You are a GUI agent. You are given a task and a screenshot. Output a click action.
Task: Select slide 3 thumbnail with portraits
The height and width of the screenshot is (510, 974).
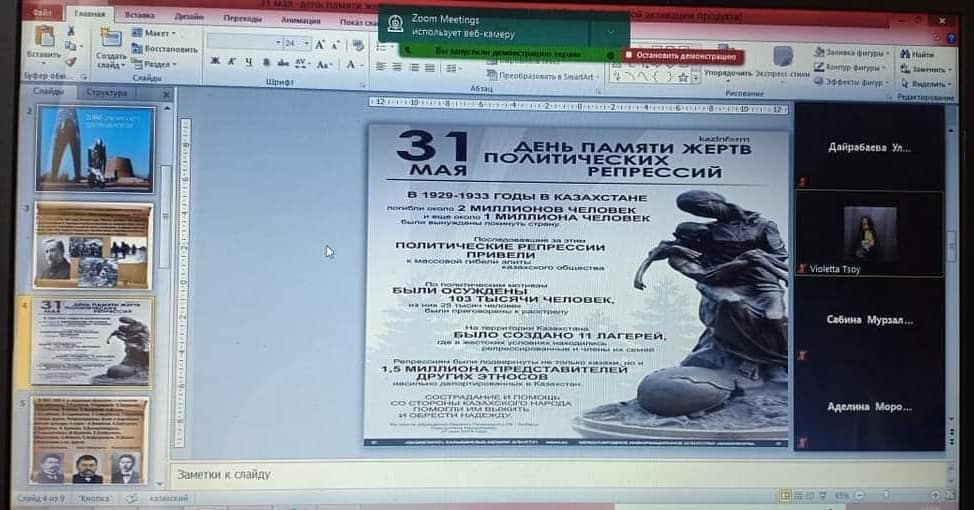pyautogui.click(x=93, y=246)
